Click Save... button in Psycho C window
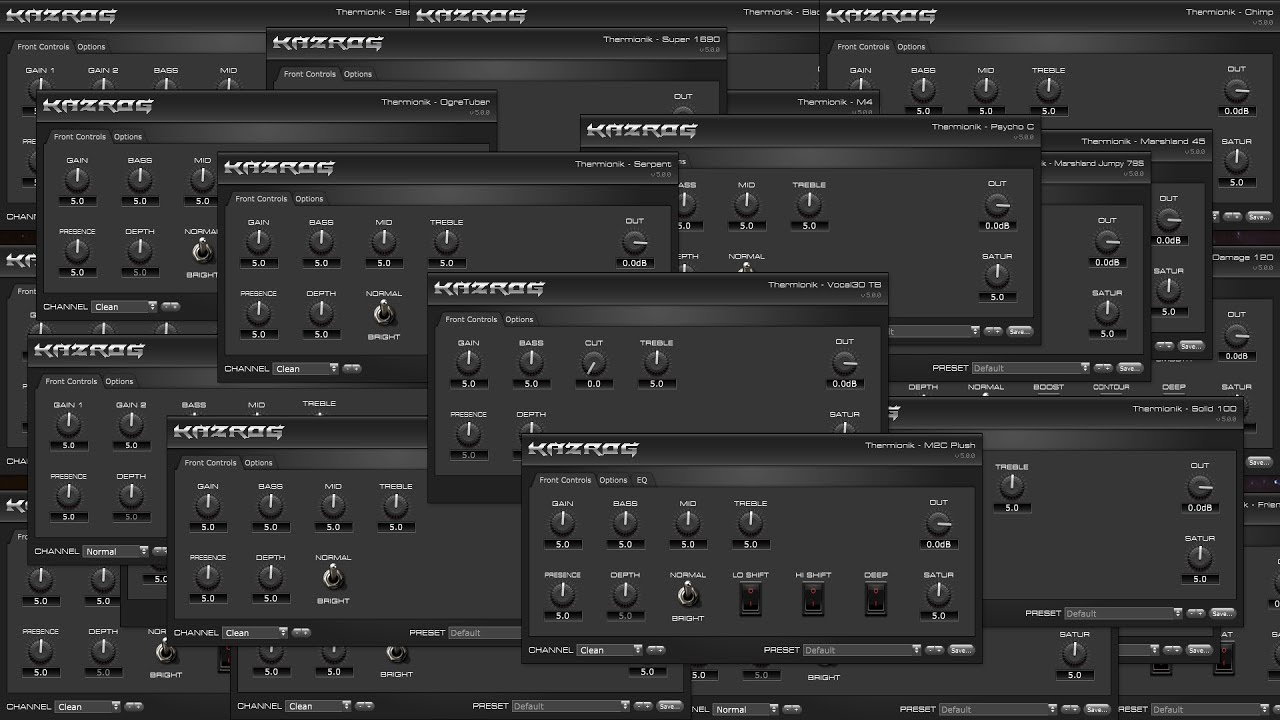Image resolution: width=1280 pixels, height=720 pixels. [x=1019, y=330]
